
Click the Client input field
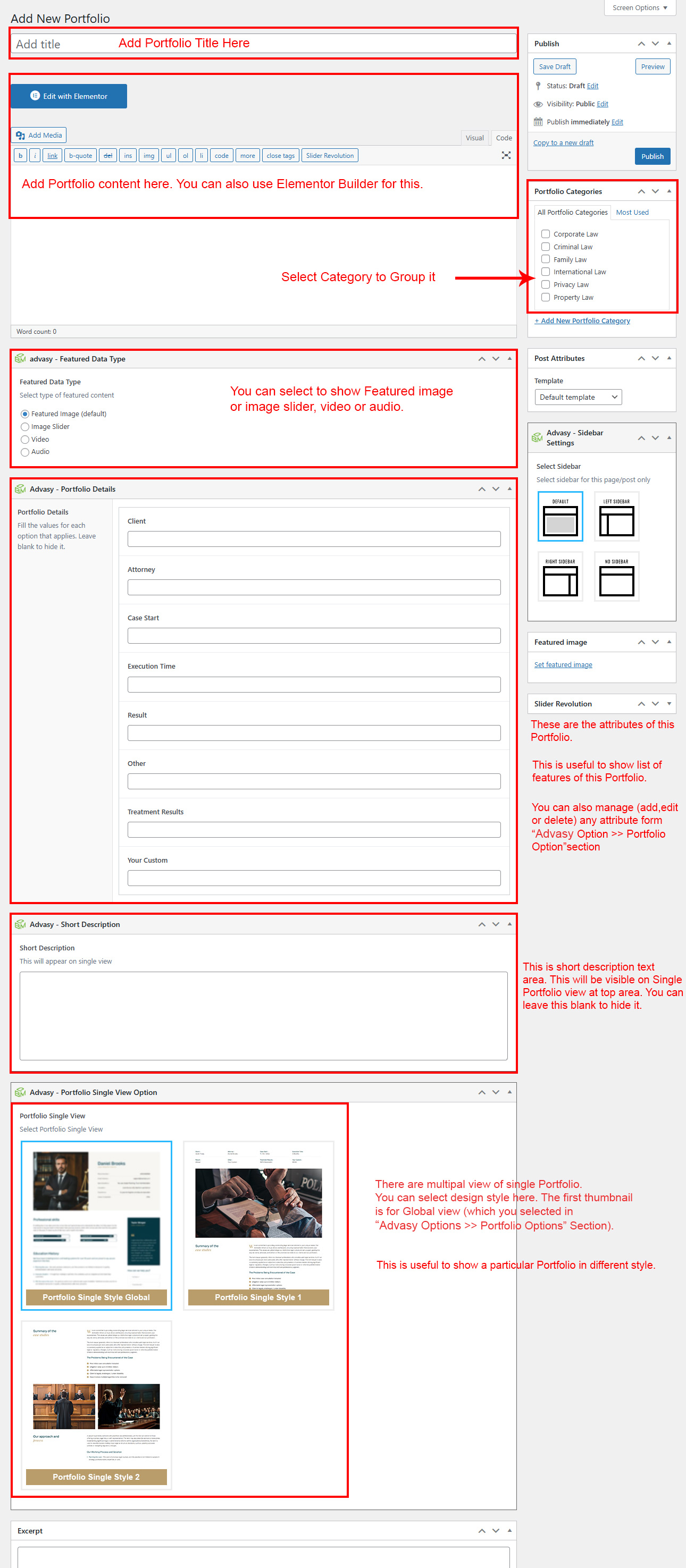pyautogui.click(x=314, y=538)
